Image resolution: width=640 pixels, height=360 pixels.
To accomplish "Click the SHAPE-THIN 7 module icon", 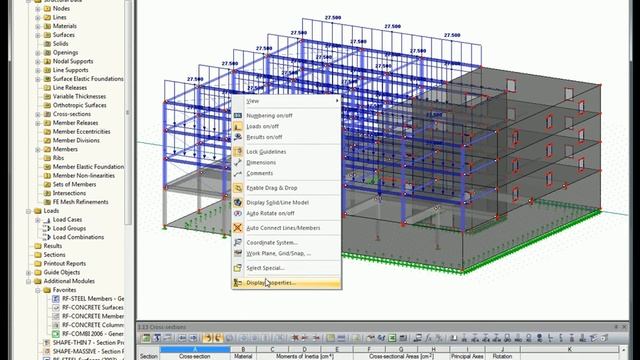I will click(x=47, y=343).
